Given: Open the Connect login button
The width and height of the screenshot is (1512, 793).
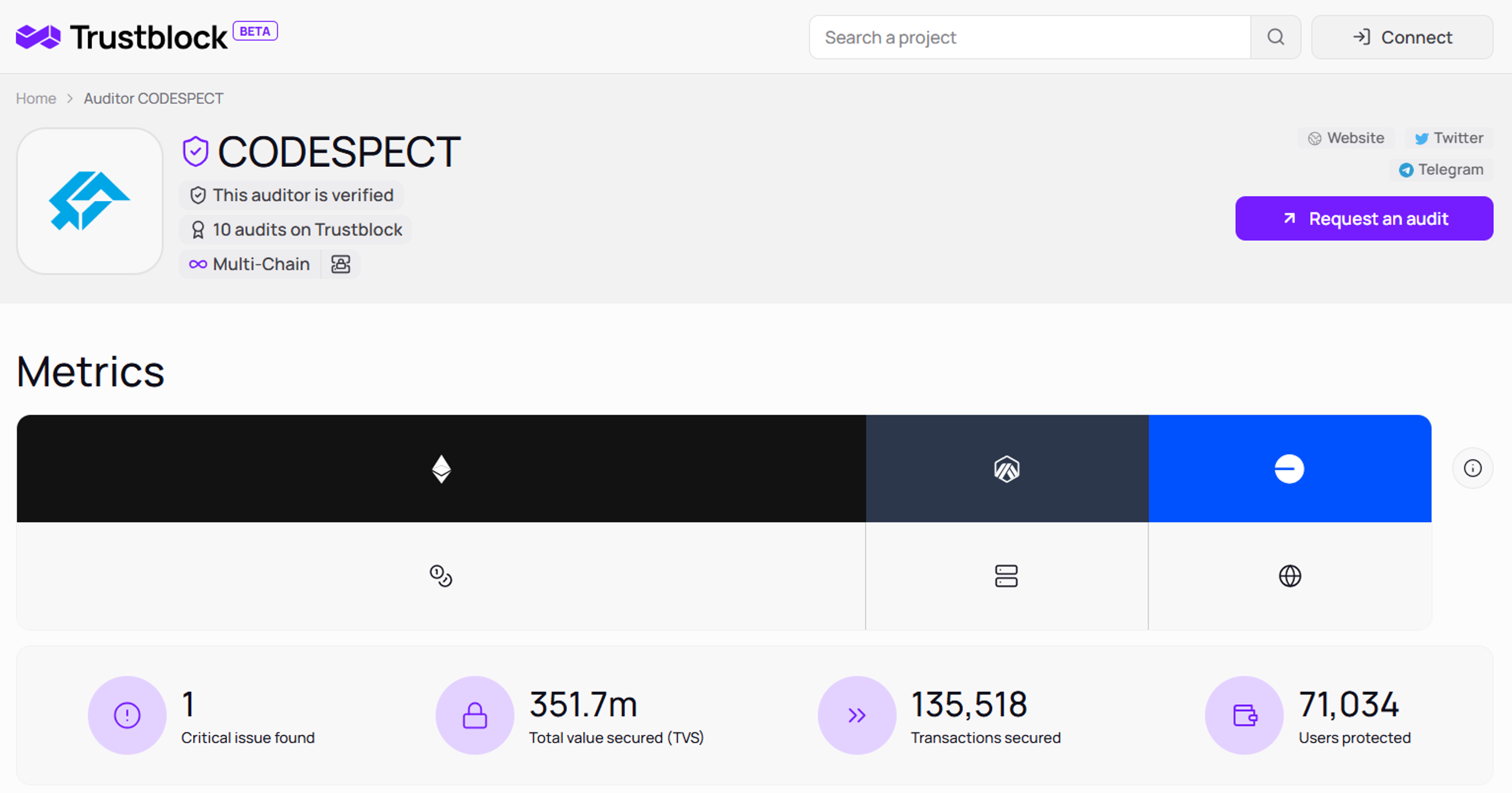Looking at the screenshot, I should (x=1402, y=37).
